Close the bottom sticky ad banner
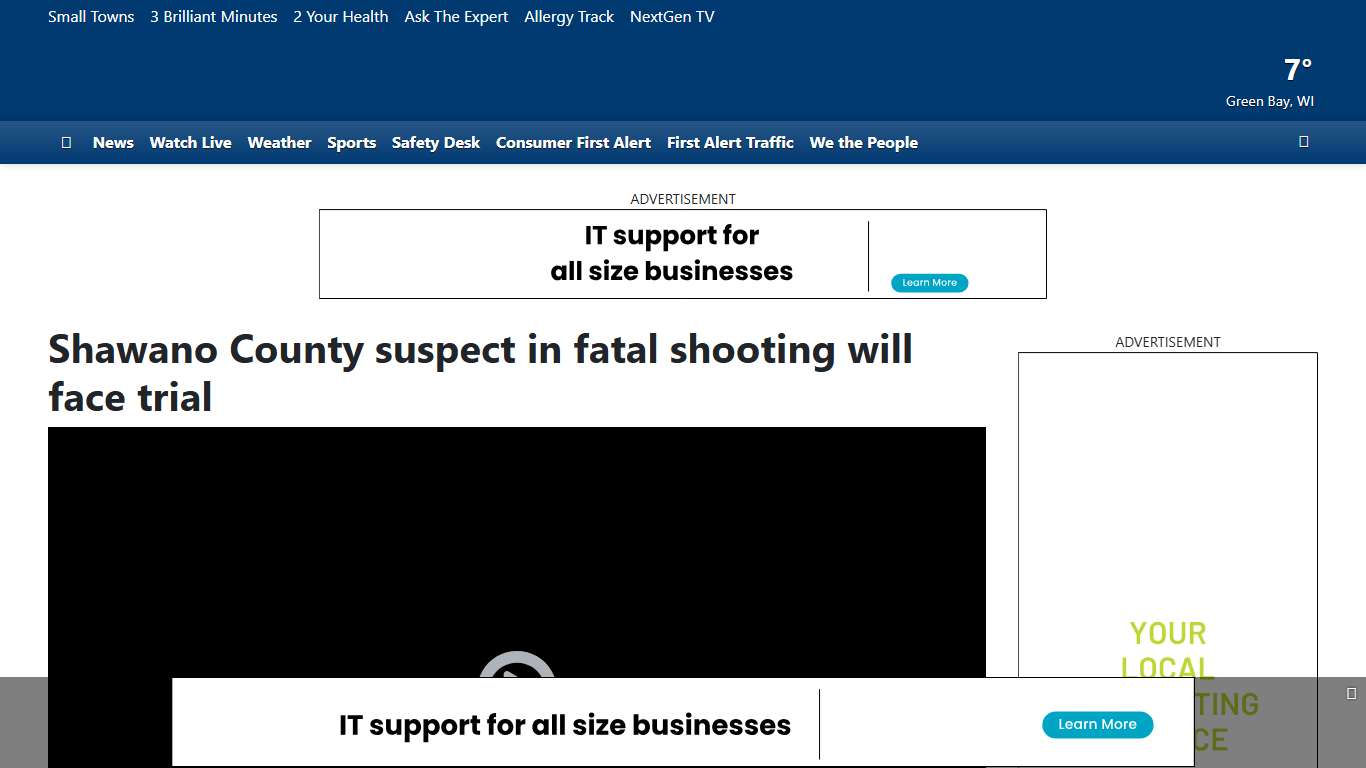Screen dimensions: 1366x768 tap(1351, 694)
